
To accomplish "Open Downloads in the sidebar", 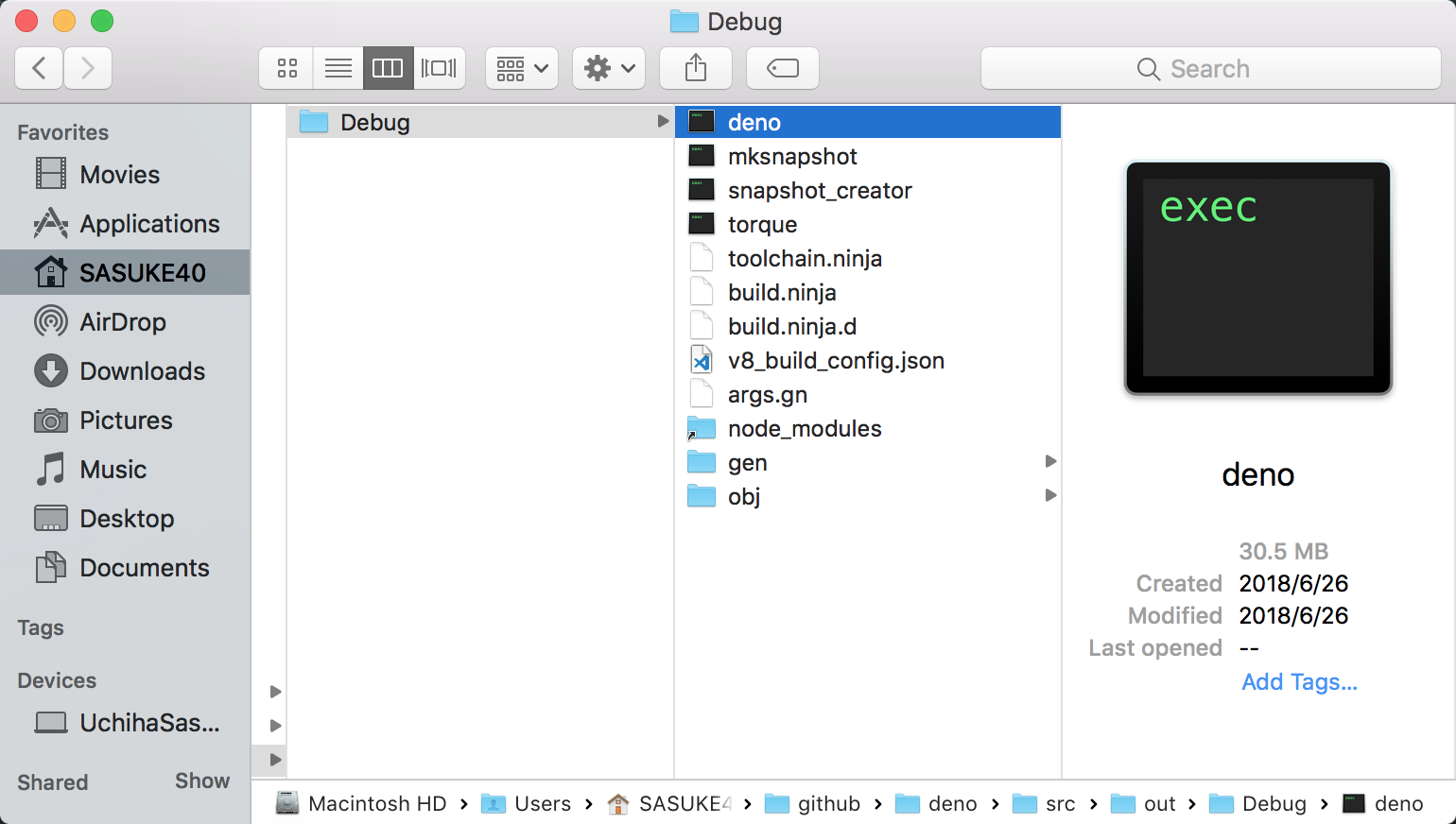I will (125, 371).
